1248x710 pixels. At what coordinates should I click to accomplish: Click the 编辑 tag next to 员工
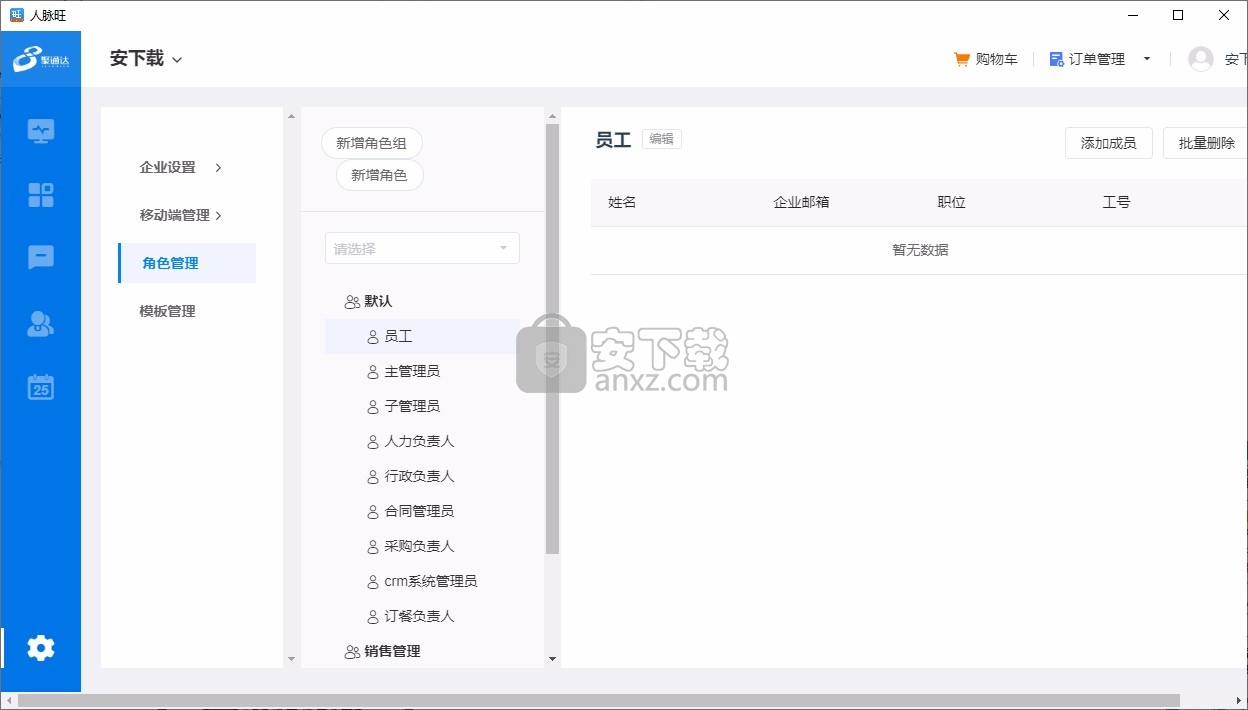pyautogui.click(x=661, y=139)
